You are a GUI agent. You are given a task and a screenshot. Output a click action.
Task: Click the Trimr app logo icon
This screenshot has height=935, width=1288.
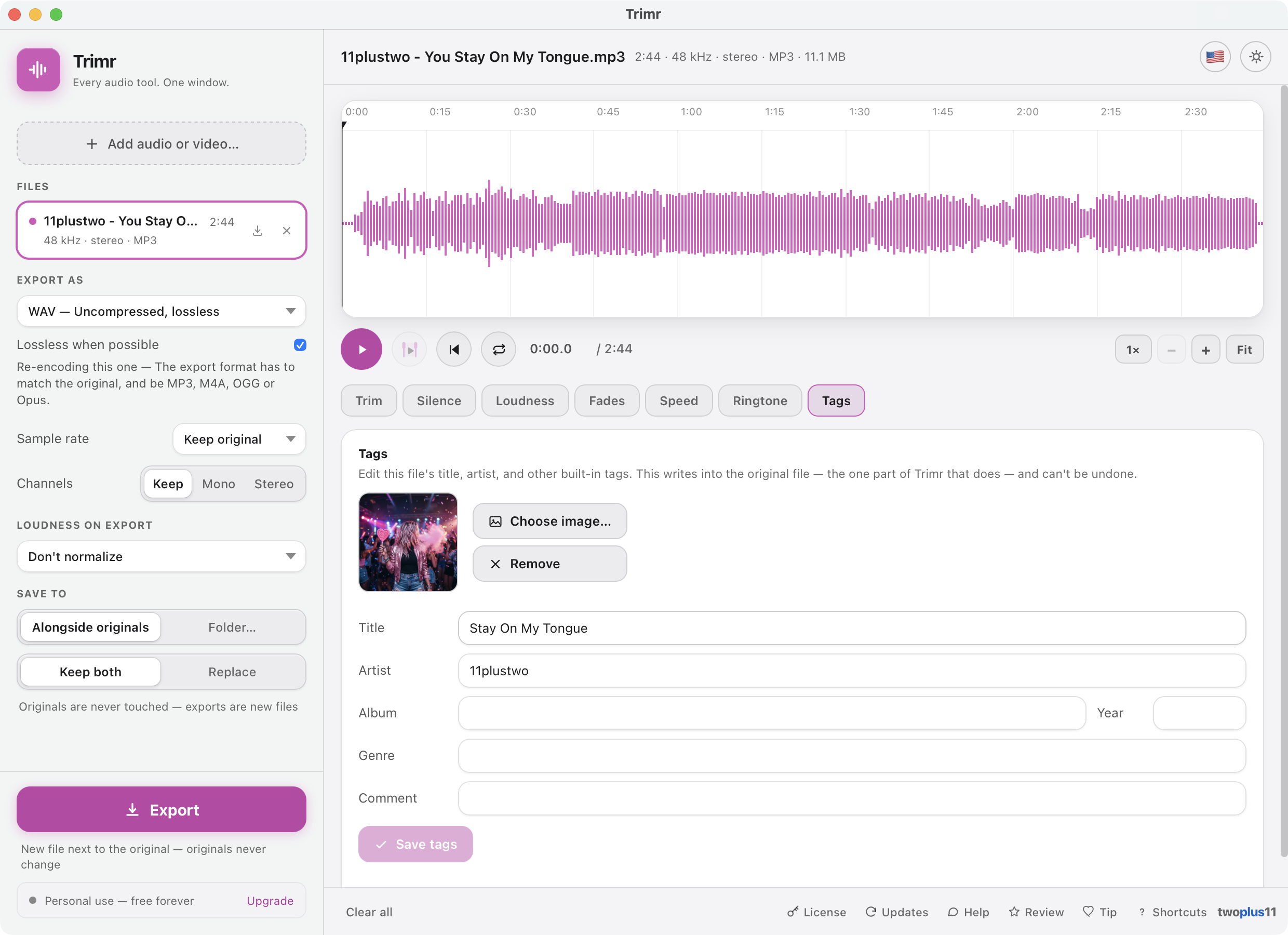pyautogui.click(x=38, y=69)
